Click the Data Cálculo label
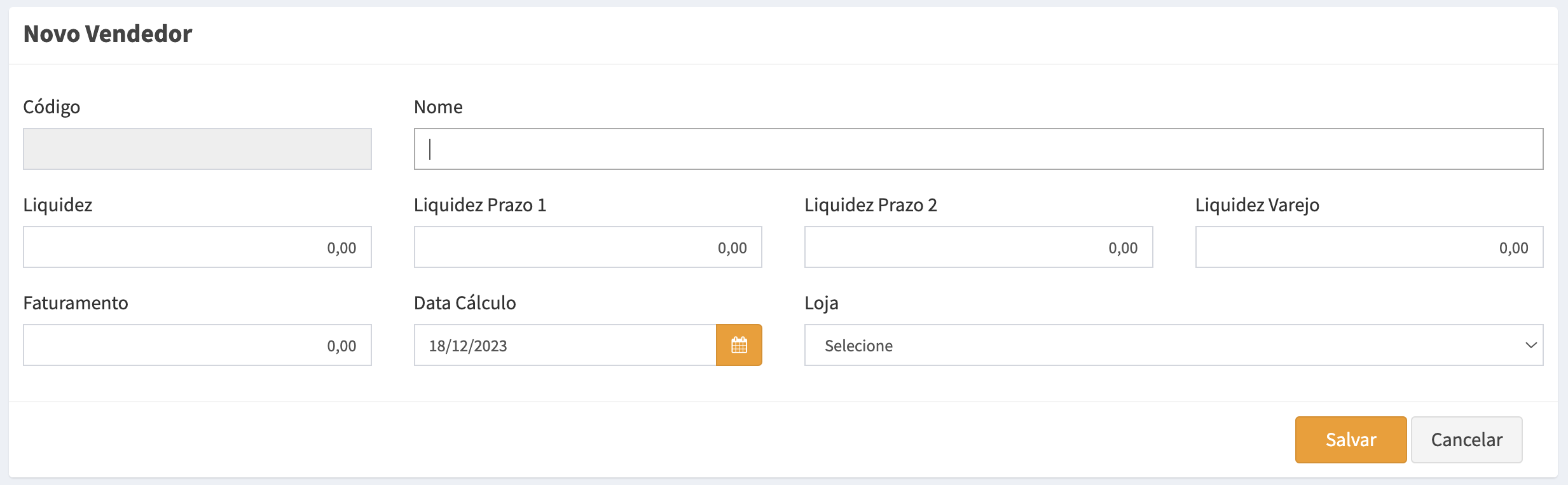The width and height of the screenshot is (1568, 485). 465,303
